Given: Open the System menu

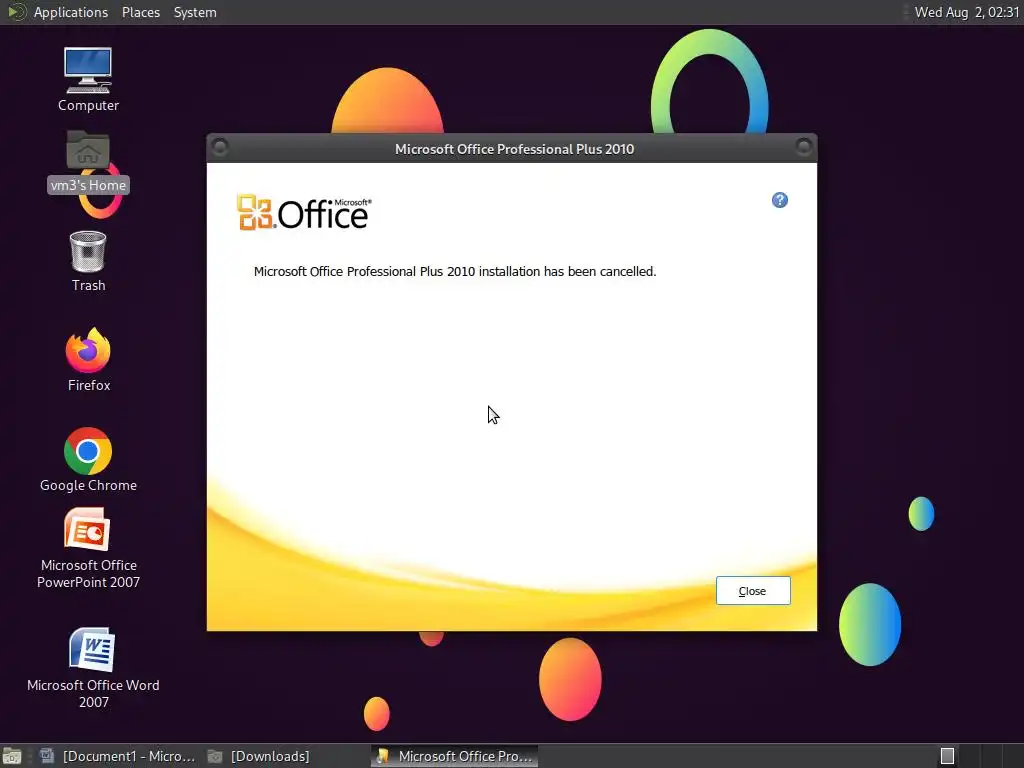Looking at the screenshot, I should (195, 12).
